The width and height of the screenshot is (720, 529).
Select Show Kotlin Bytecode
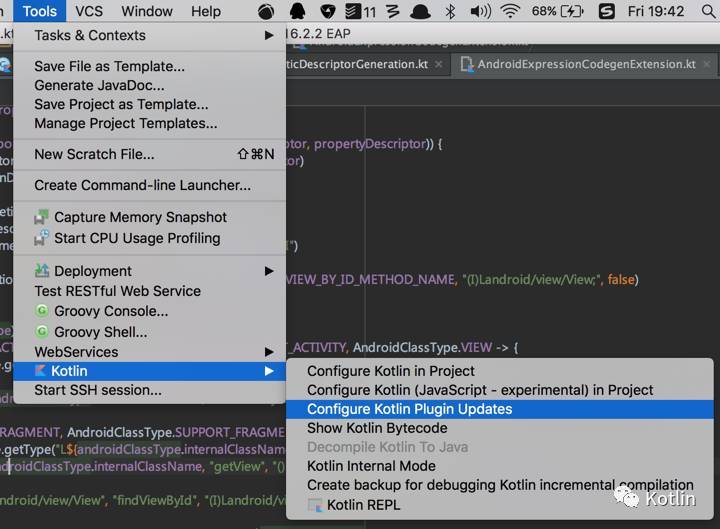tap(500, 428)
